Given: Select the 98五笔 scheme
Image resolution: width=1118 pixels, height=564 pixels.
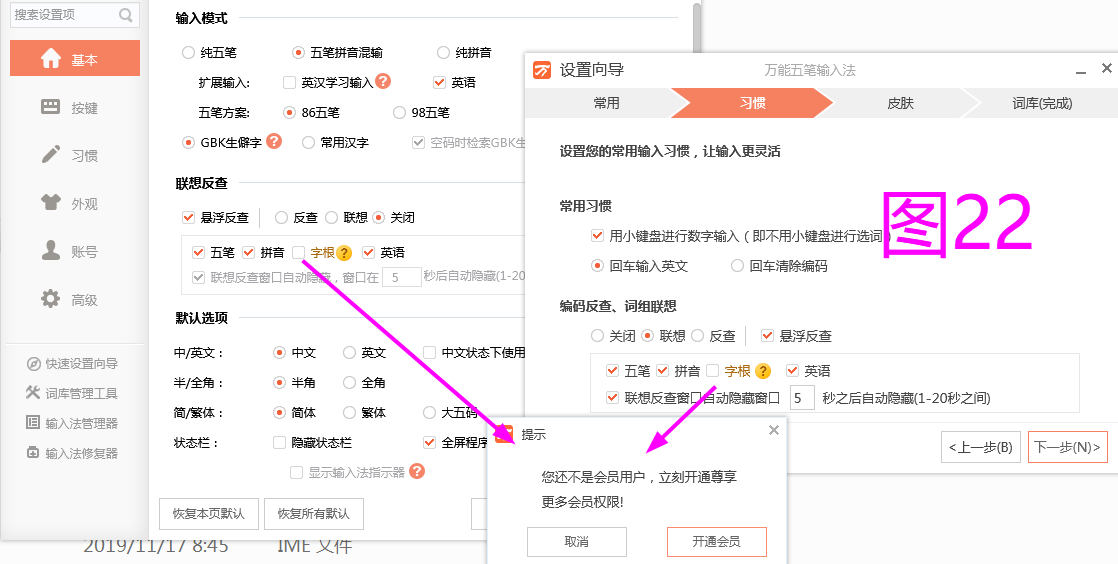Looking at the screenshot, I should tap(400, 112).
